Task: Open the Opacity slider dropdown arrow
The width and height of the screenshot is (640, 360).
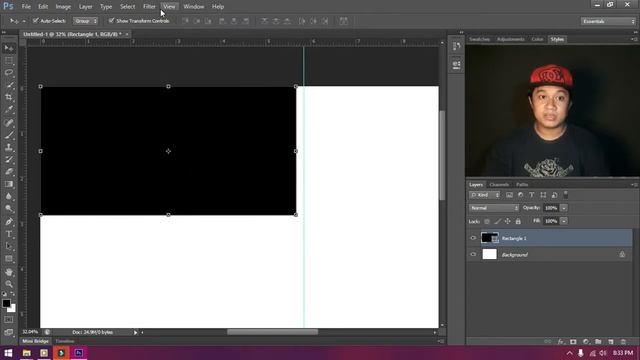Action: pos(564,208)
